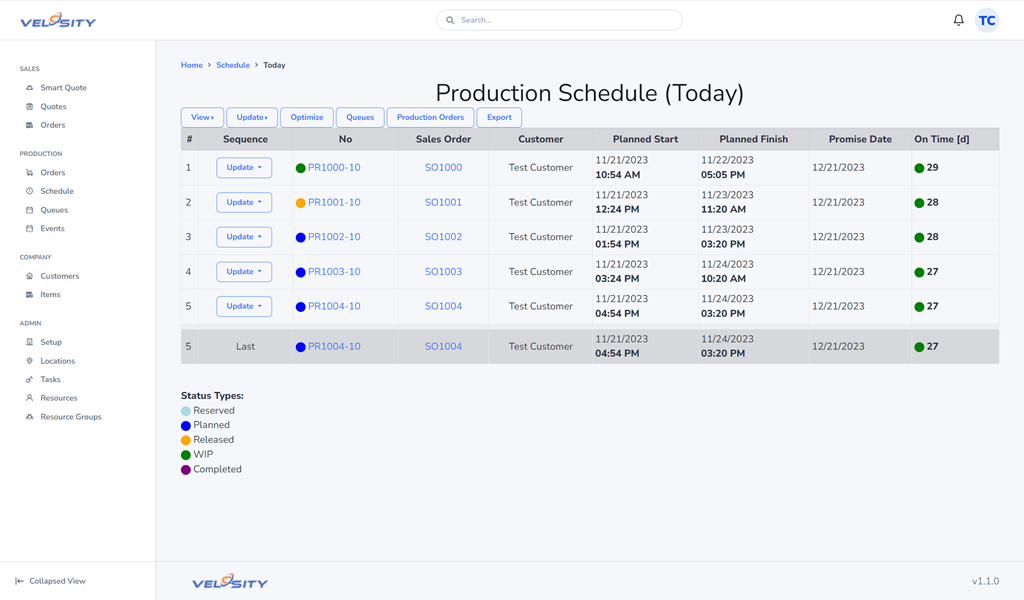The width and height of the screenshot is (1024, 600).
Task: Click the Customers sidebar icon
Action: (29, 276)
